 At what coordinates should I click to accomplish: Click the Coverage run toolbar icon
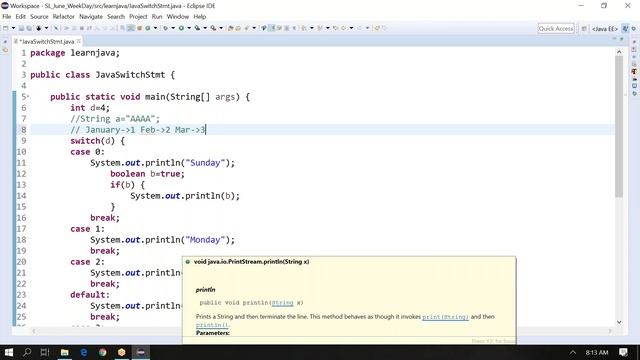pos(197,28)
